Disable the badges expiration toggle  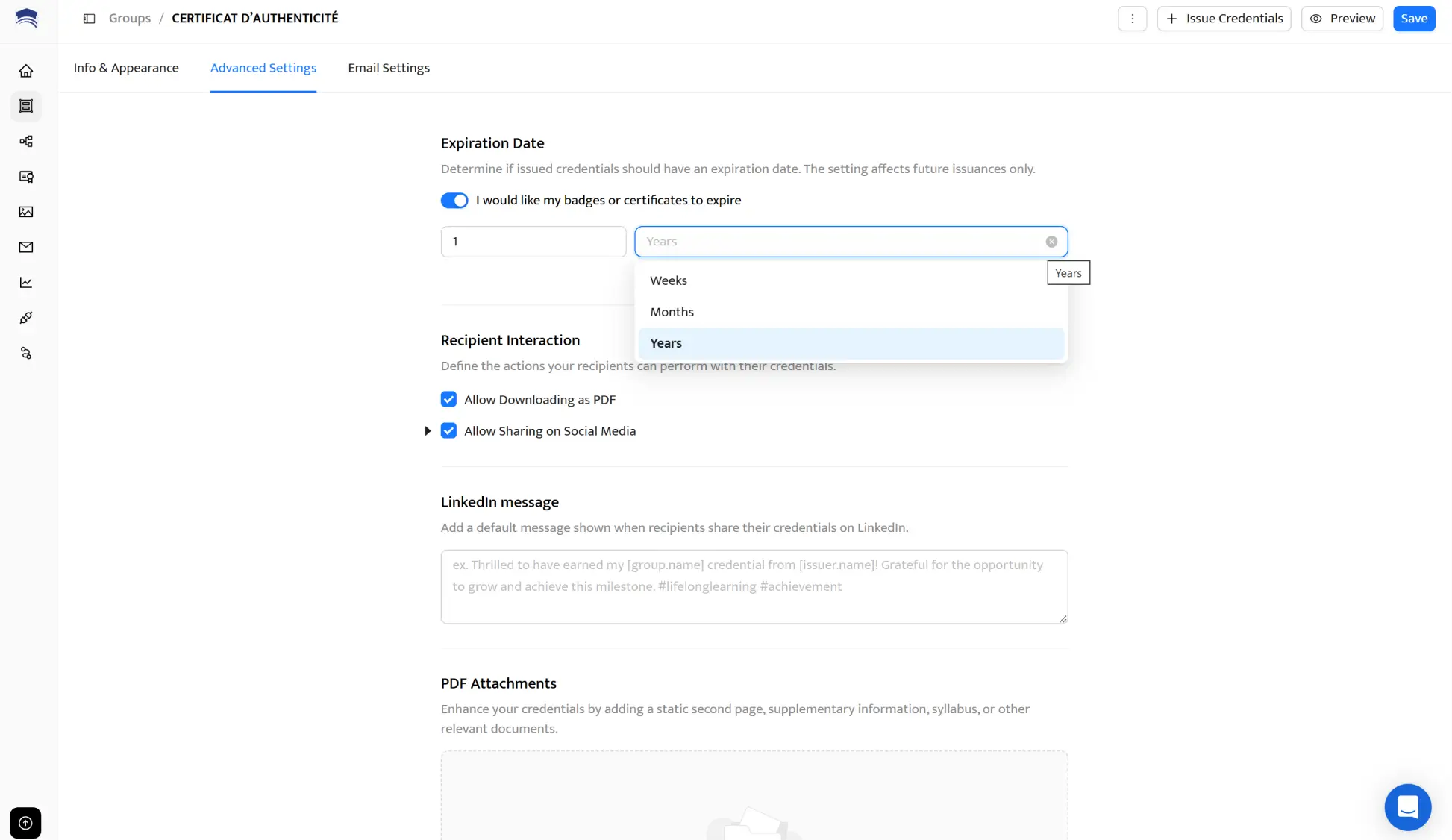454,201
